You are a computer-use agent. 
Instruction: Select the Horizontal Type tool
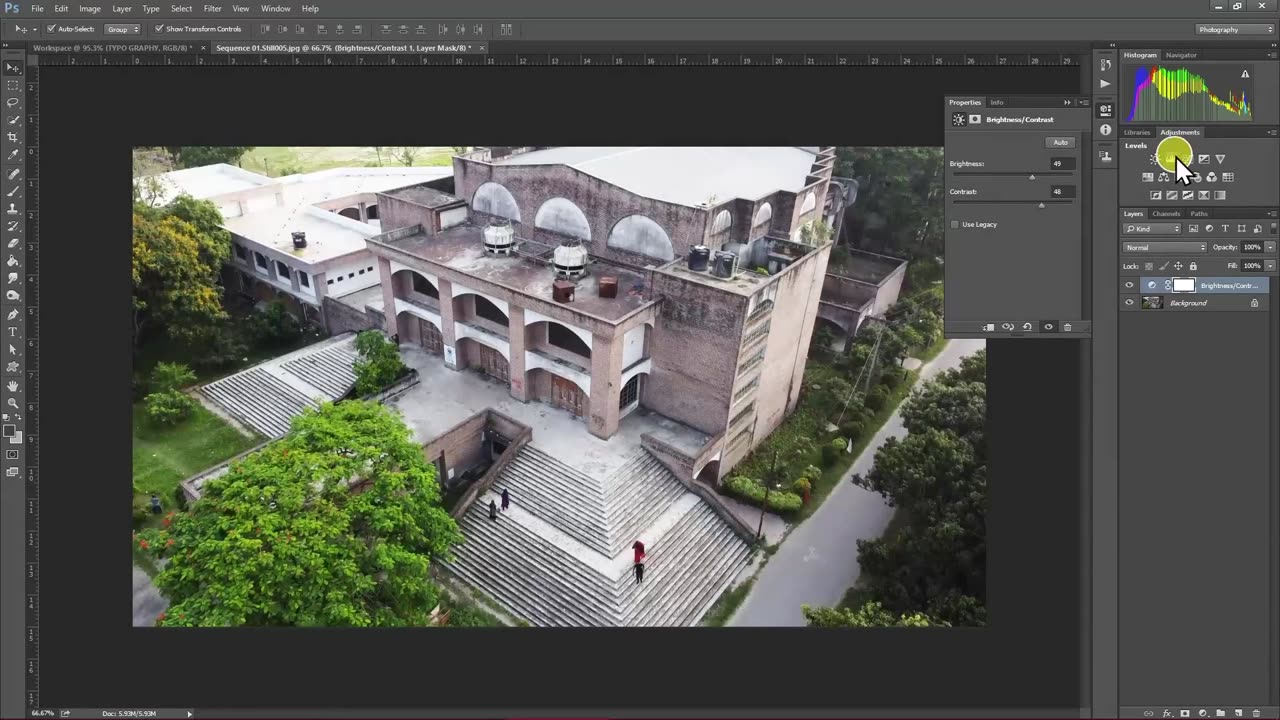tap(13, 331)
